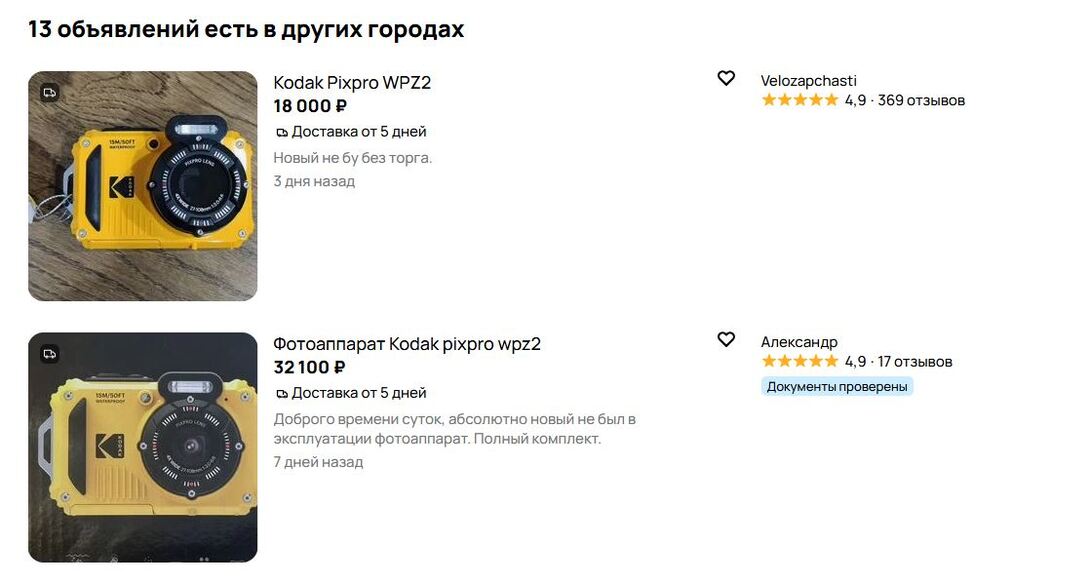
Task: Open the Kodak Pixpro WPZ2 listing title
Action: click(352, 83)
